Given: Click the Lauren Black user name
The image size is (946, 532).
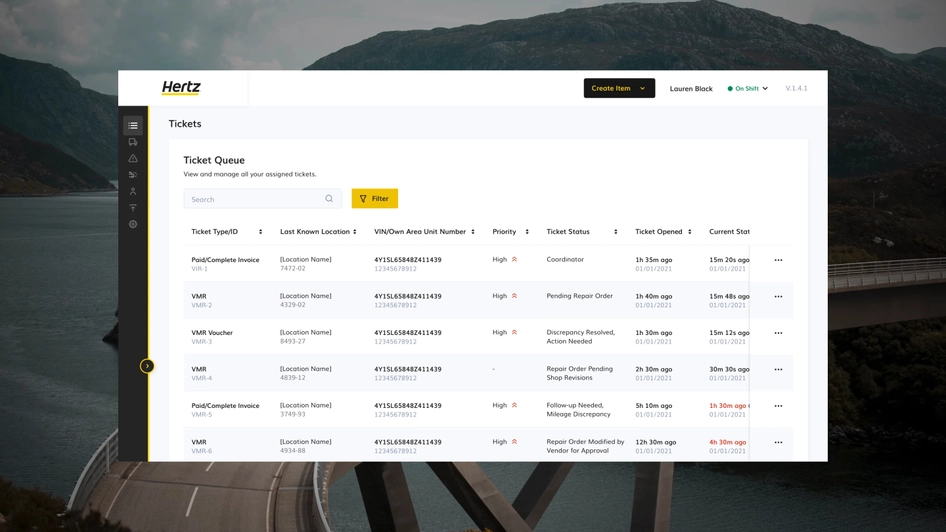Looking at the screenshot, I should 691,89.
